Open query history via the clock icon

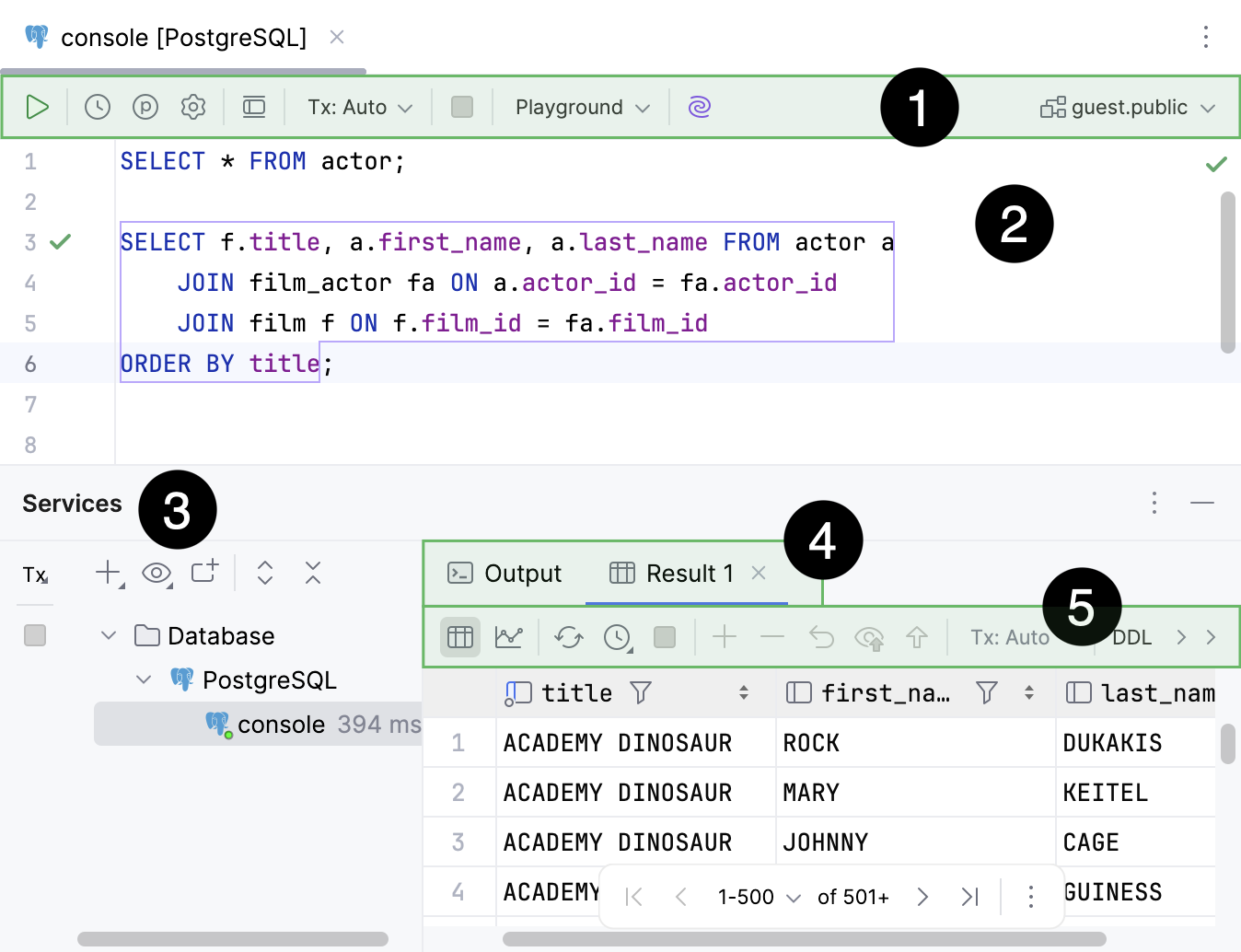coord(98,106)
